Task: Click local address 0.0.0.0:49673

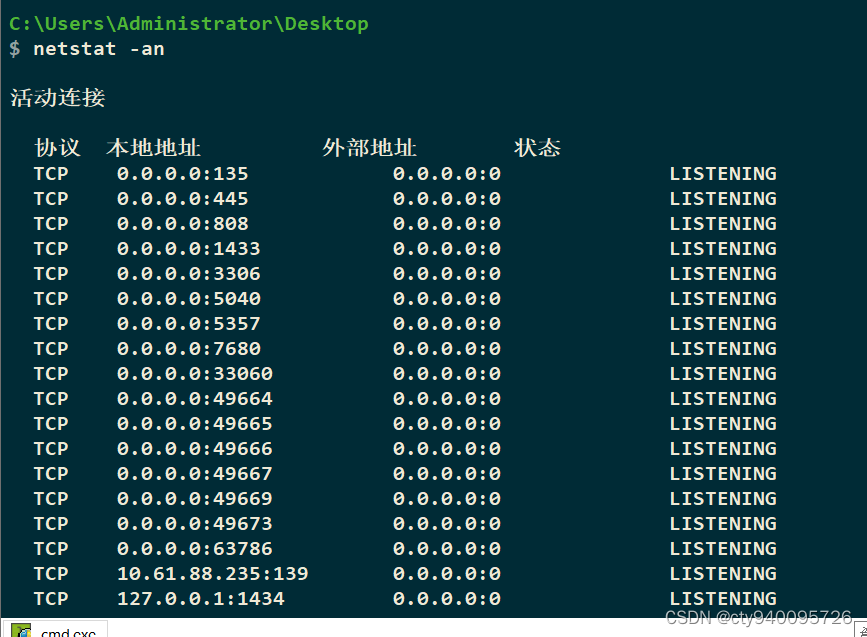Action: coord(195,524)
